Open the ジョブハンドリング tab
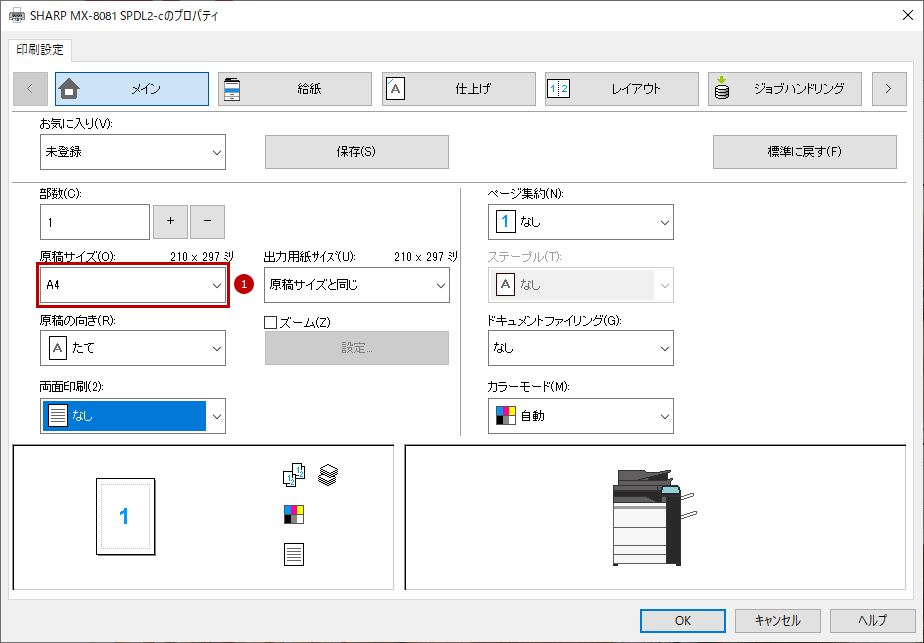This screenshot has width=924, height=643. [784, 89]
